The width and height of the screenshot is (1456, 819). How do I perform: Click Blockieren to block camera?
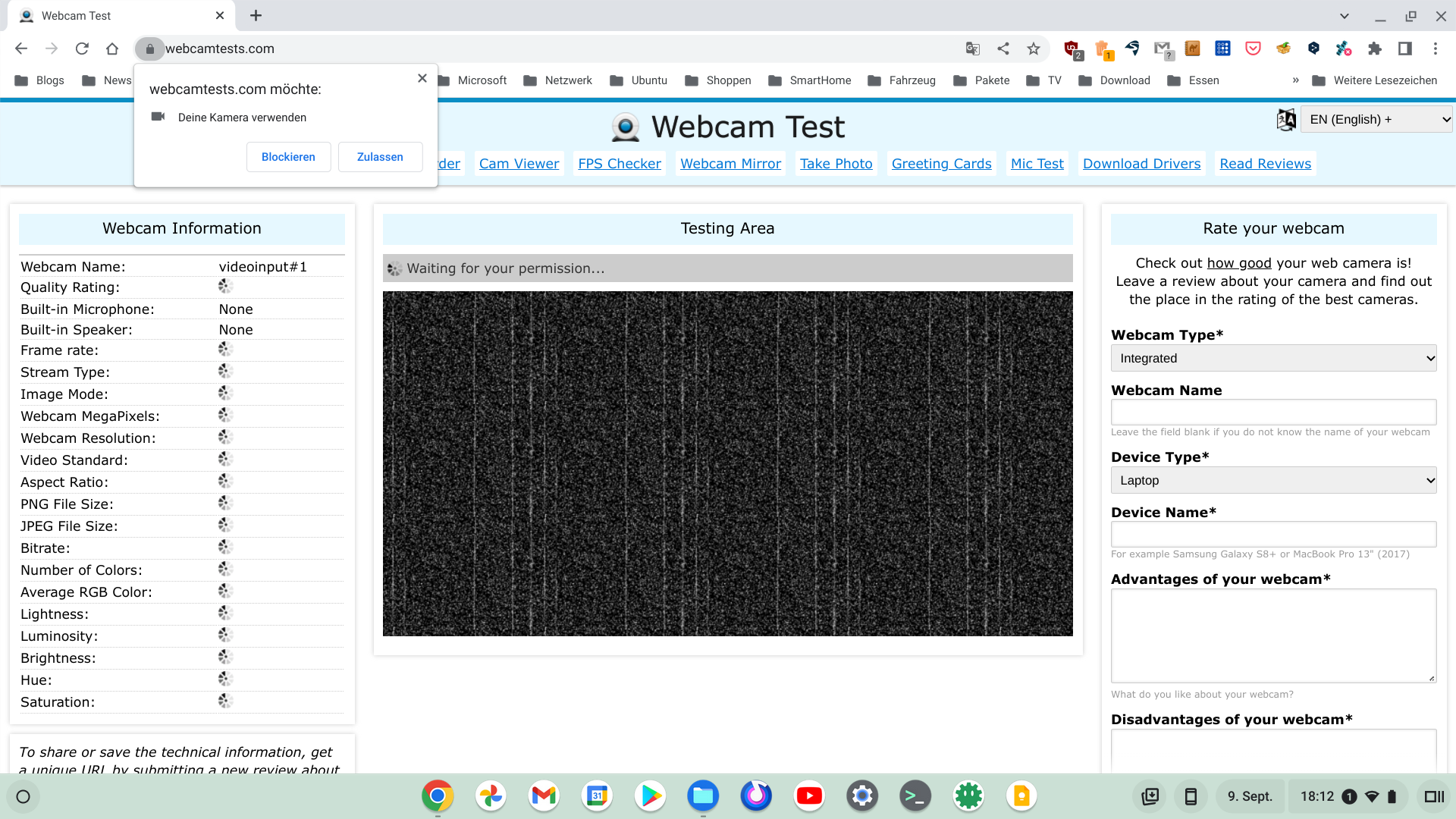click(x=288, y=157)
